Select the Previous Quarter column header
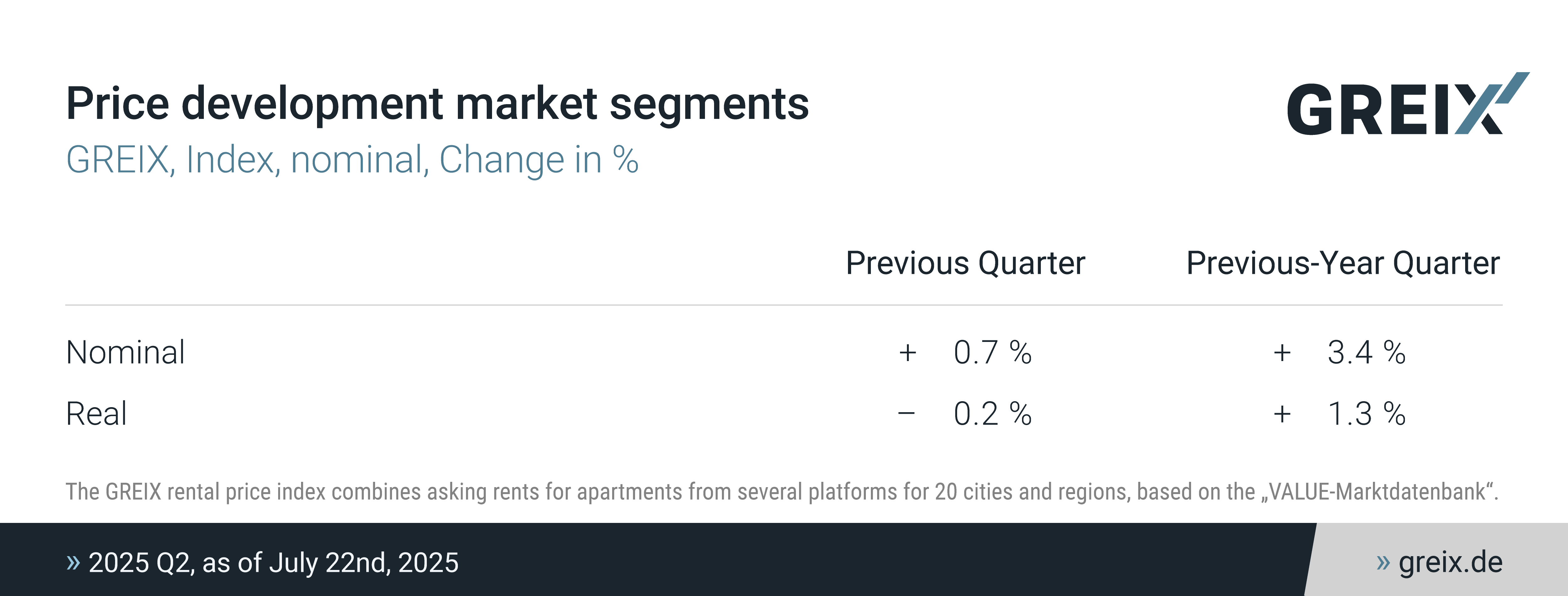 click(x=965, y=263)
